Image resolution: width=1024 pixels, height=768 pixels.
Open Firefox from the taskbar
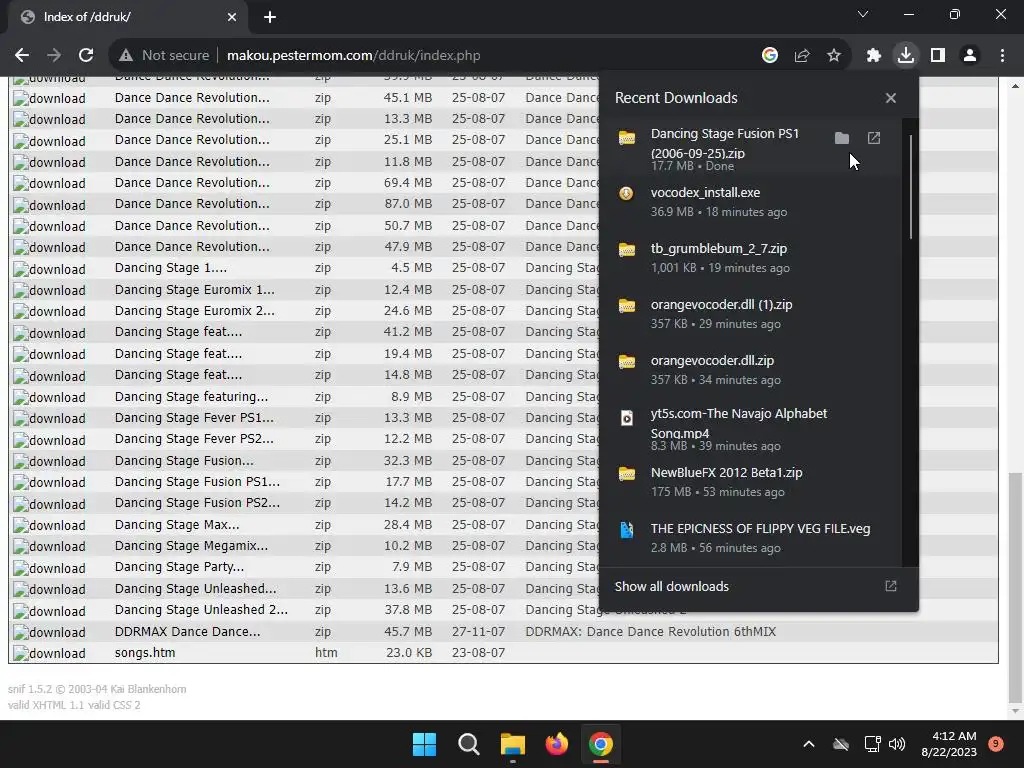point(556,744)
